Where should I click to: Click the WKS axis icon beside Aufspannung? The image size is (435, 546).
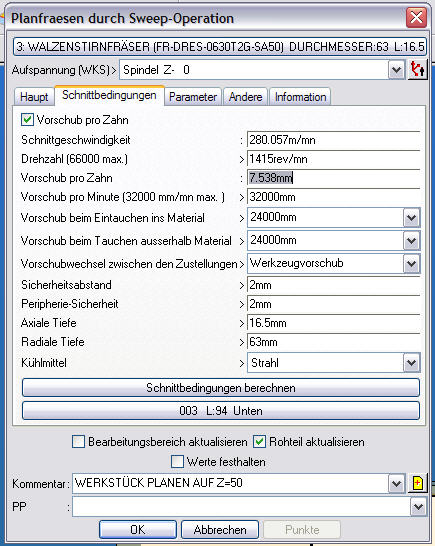(x=418, y=70)
